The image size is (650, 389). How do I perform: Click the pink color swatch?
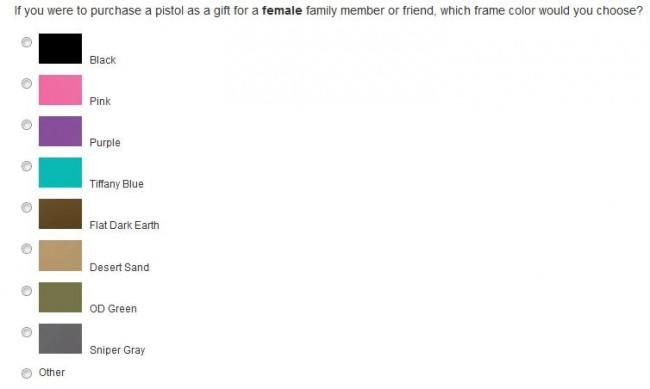click(61, 90)
